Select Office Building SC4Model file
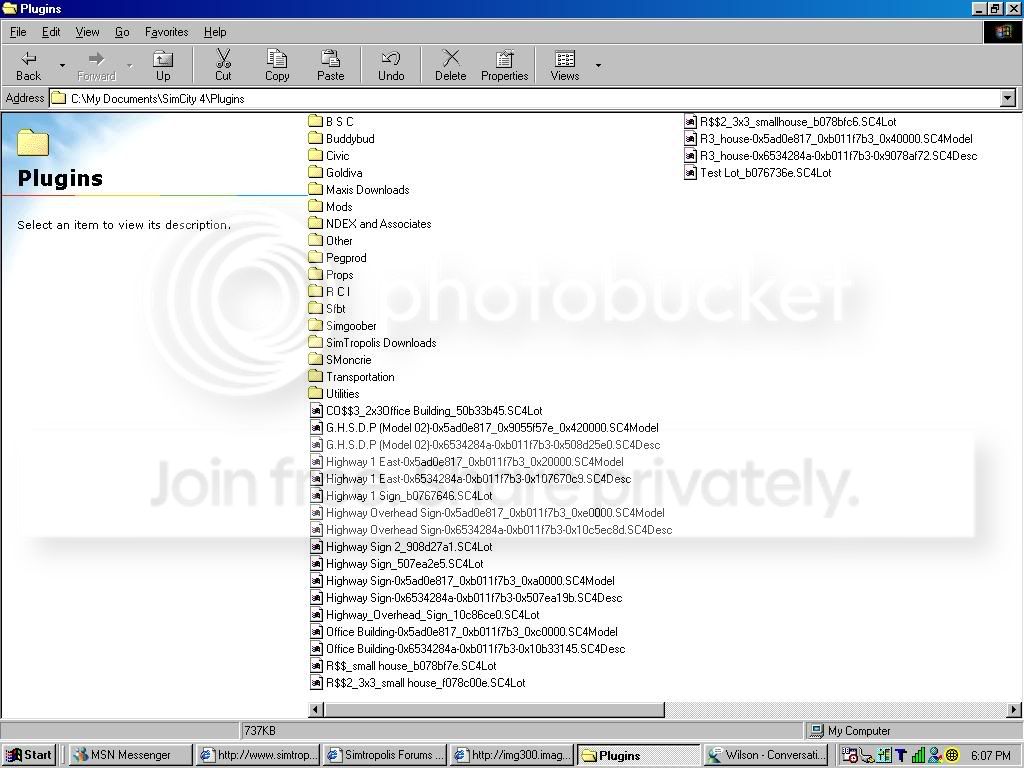The width and height of the screenshot is (1024, 768). [x=464, y=631]
